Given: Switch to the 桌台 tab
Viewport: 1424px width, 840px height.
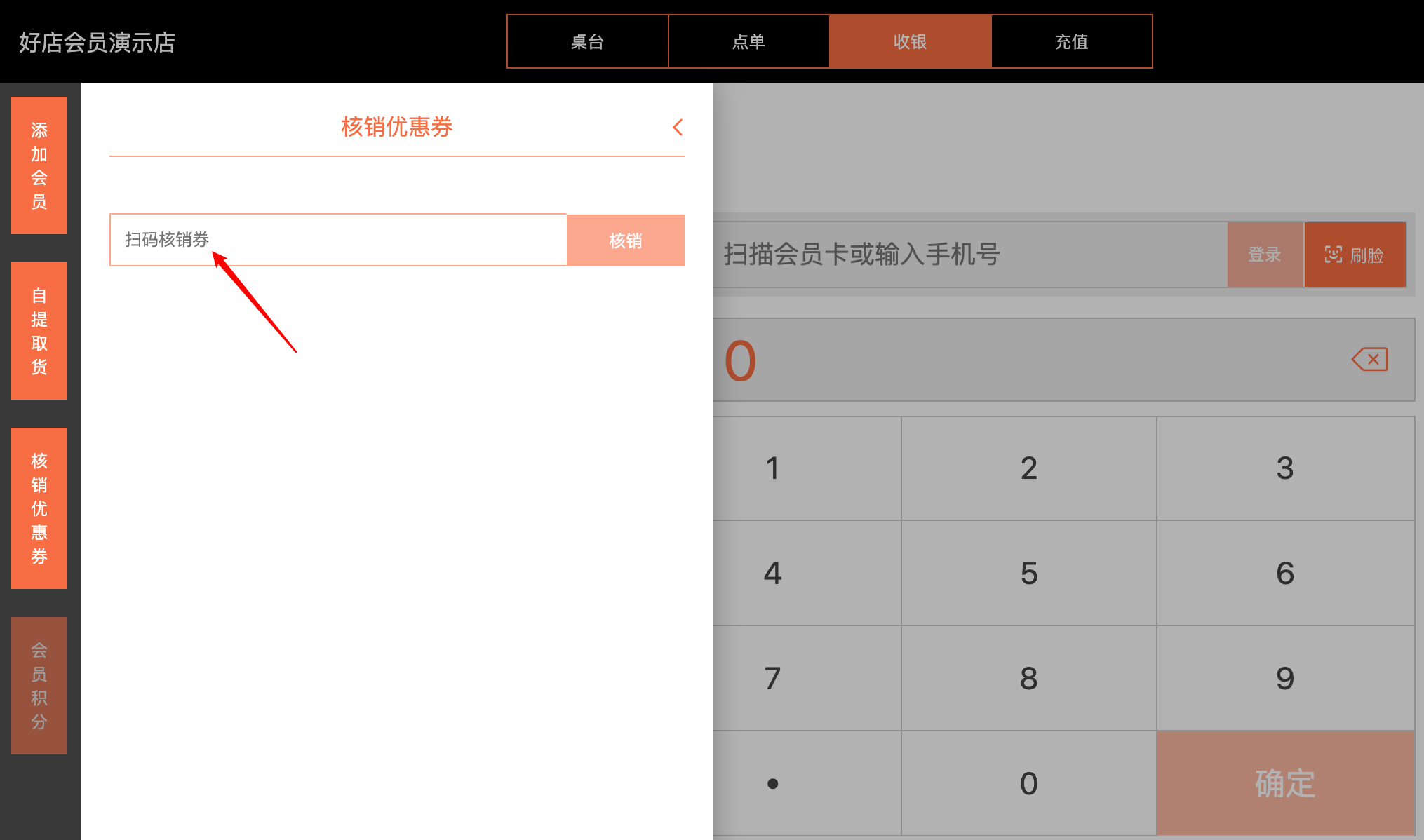Looking at the screenshot, I should click(588, 41).
